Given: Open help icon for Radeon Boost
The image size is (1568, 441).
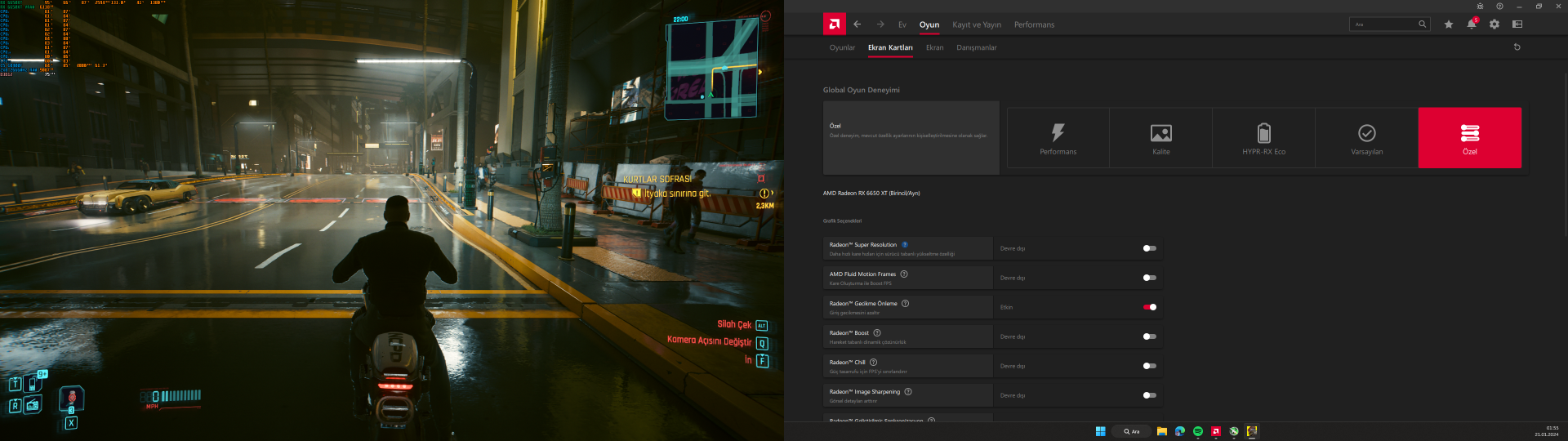Looking at the screenshot, I should (877, 333).
